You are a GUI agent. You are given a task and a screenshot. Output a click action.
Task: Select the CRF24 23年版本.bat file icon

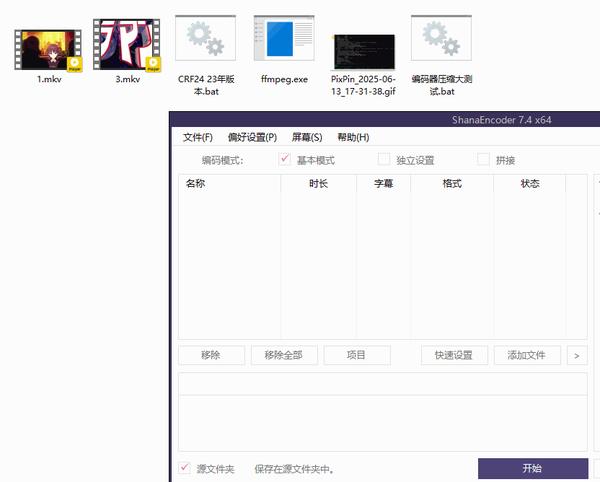[205, 38]
